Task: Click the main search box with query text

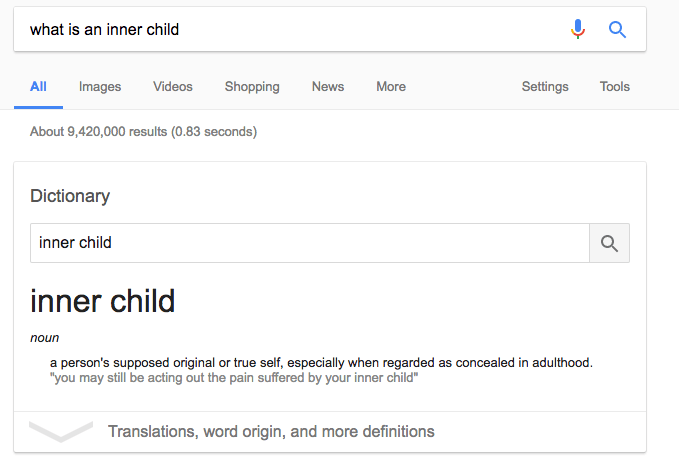Action: [x=290, y=30]
